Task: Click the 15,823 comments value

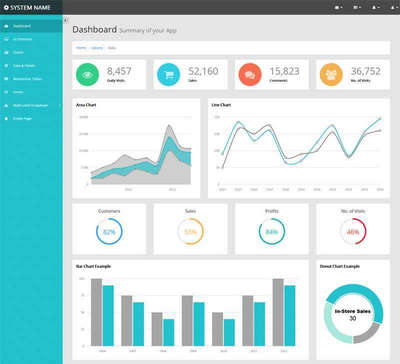Action: (x=284, y=71)
